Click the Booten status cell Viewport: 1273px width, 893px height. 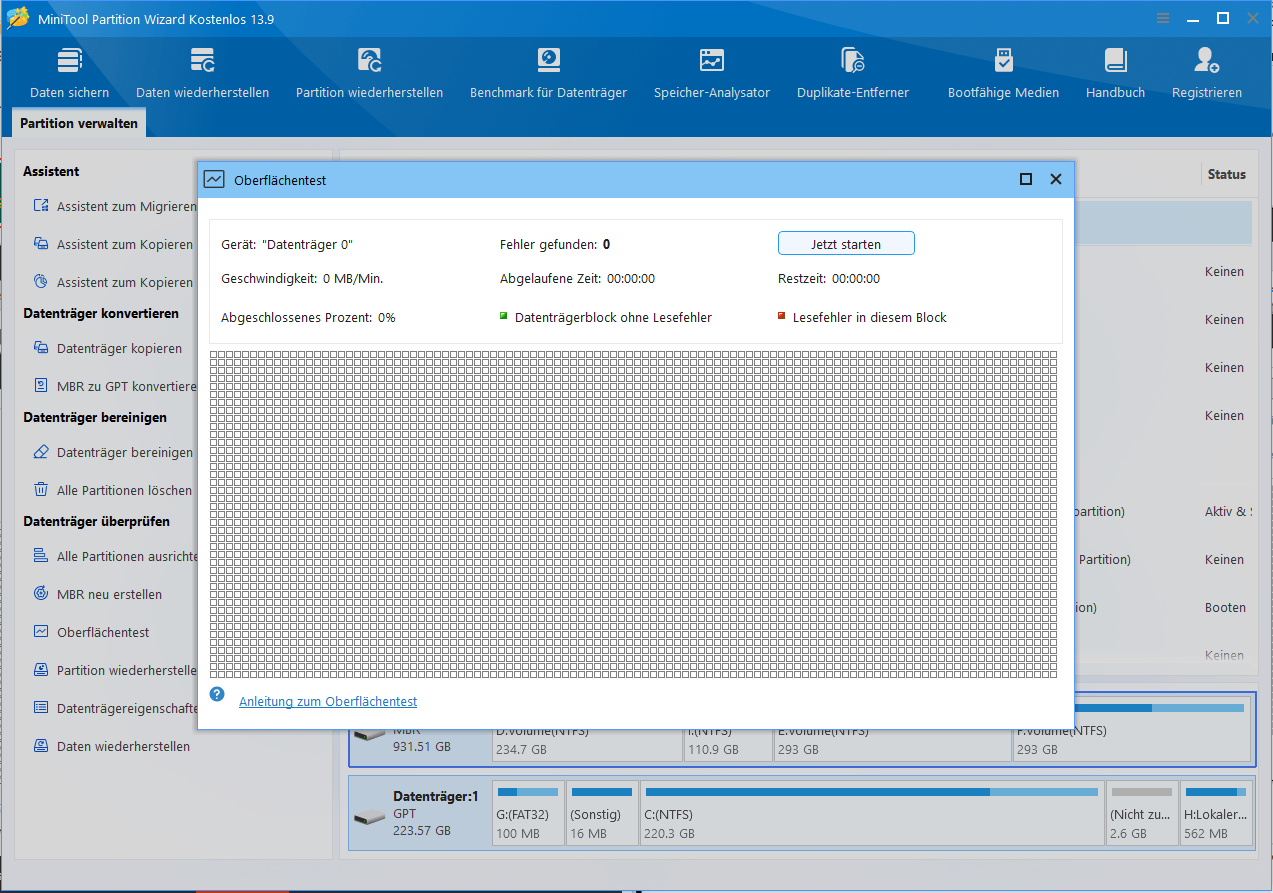(x=1225, y=607)
